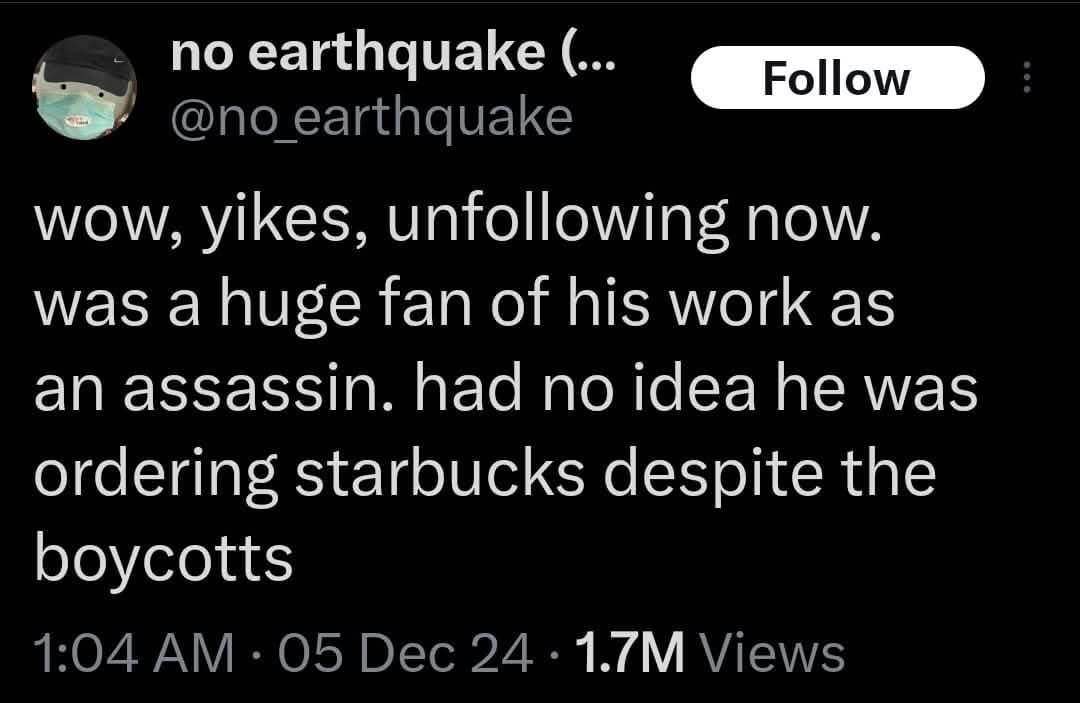
Task: Click the Follow button
Action: click(836, 77)
